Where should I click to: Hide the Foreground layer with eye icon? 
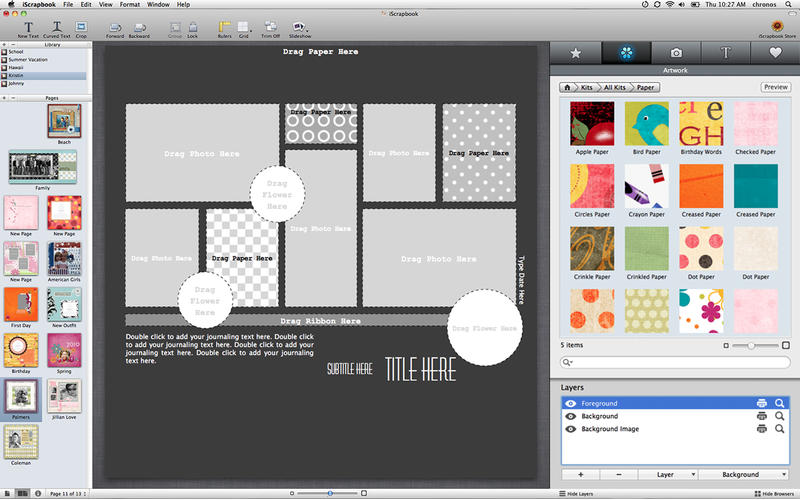tap(570, 403)
